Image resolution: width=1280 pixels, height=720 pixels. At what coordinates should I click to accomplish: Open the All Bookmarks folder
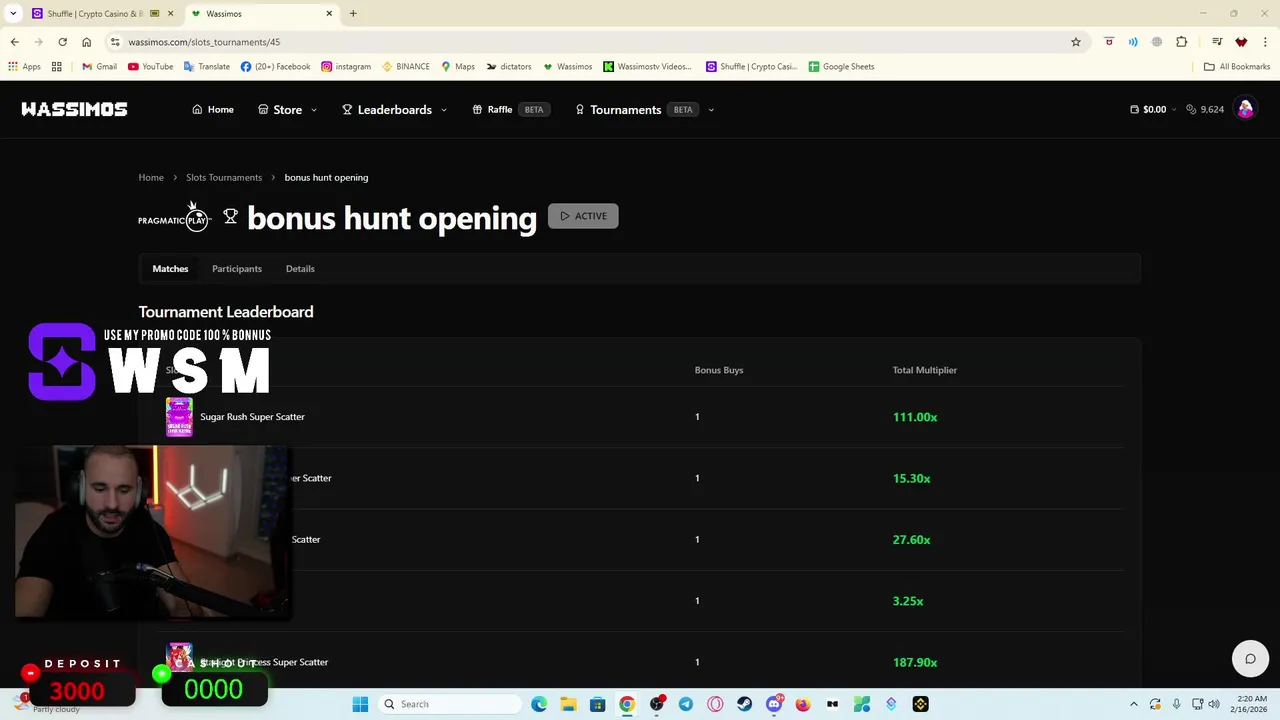click(1237, 67)
